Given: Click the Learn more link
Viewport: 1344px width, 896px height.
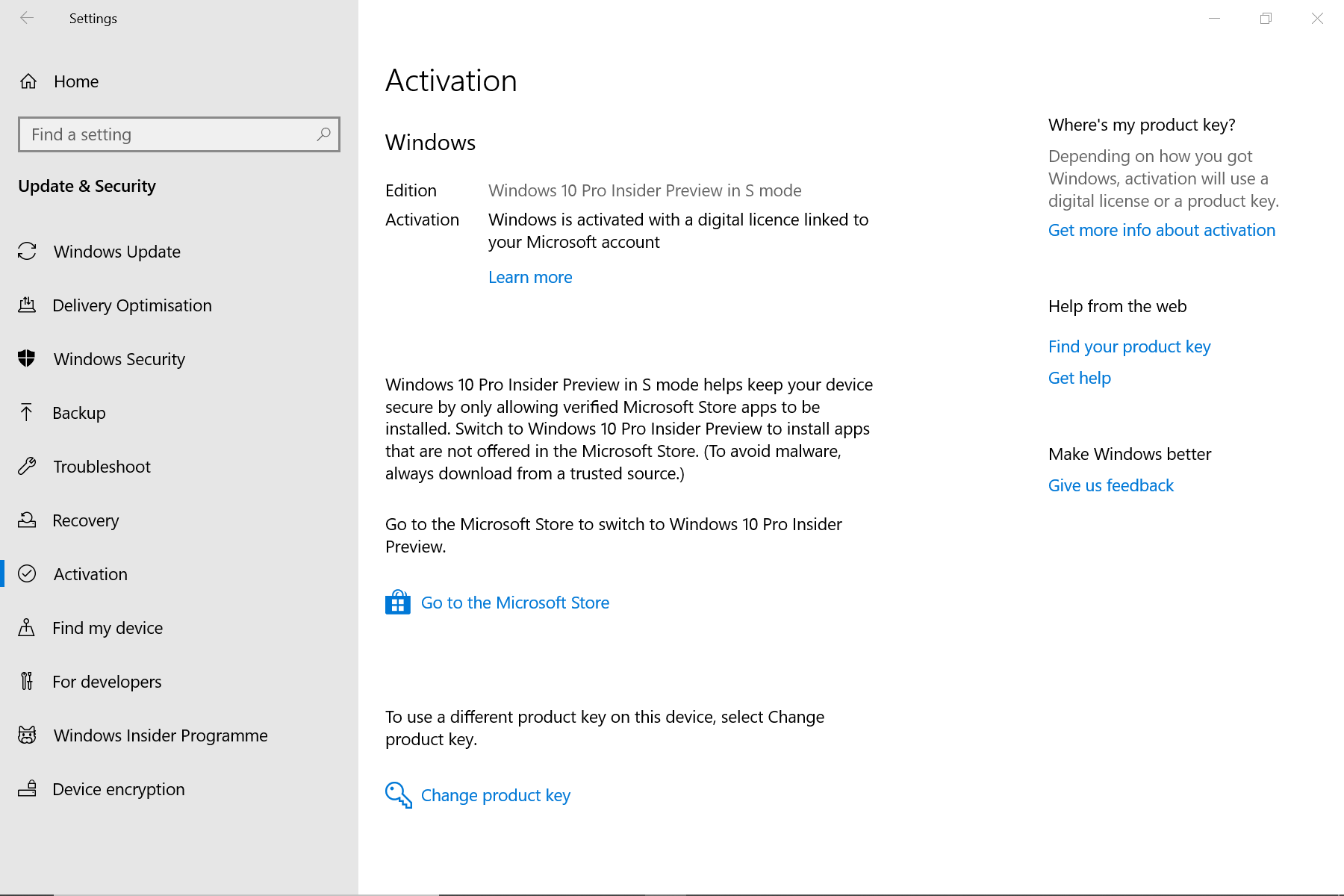Looking at the screenshot, I should [x=530, y=277].
